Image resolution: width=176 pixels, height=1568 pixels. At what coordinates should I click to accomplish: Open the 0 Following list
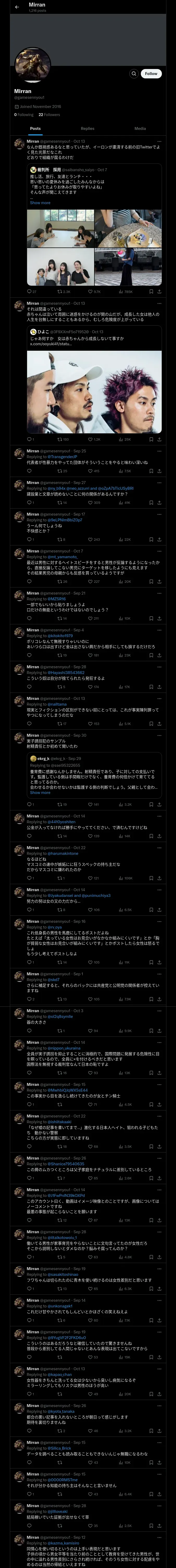tap(24, 114)
